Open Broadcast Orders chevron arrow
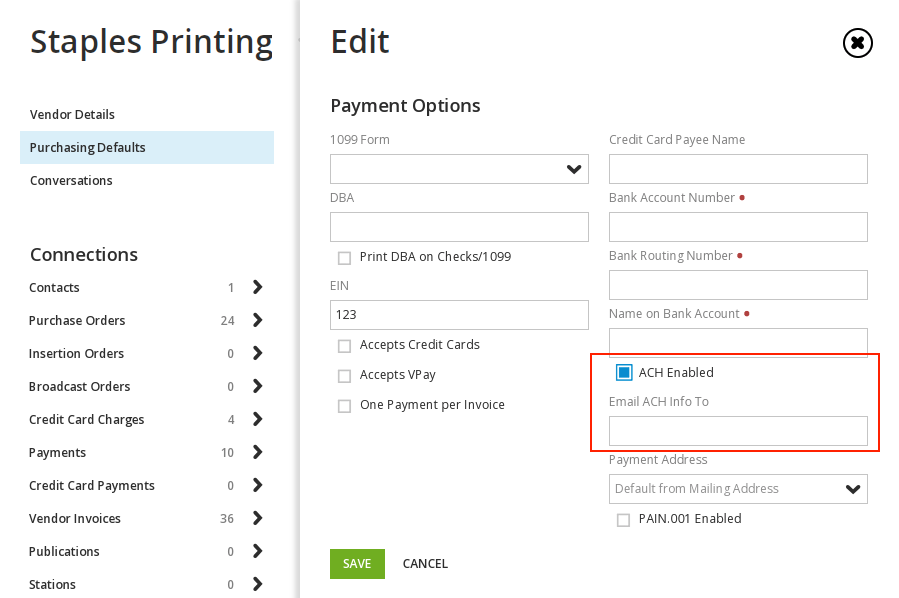 (x=257, y=386)
